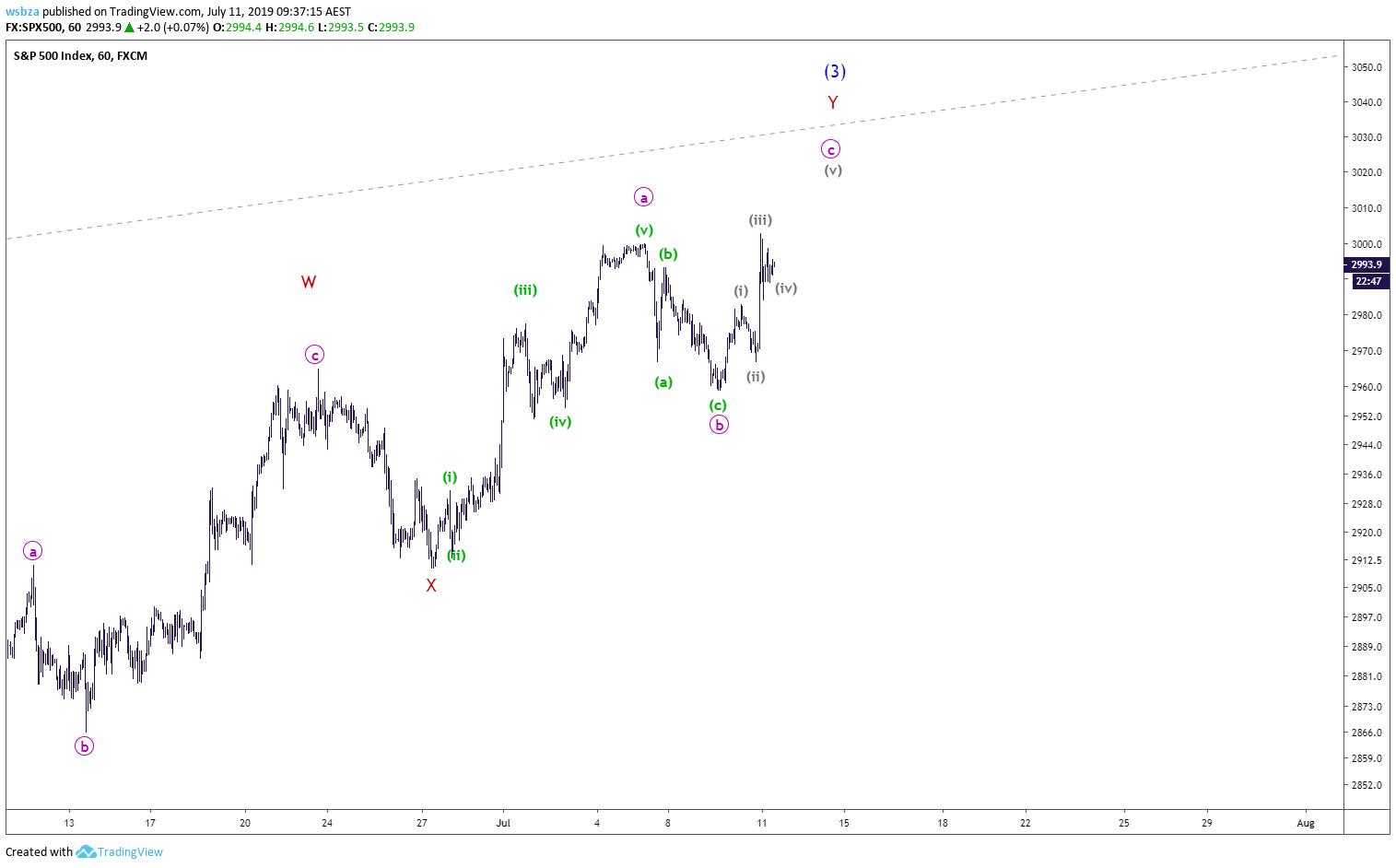This screenshot has height=868, width=1396.
Task: Click the Jul label on the date axis
Action: click(x=503, y=823)
